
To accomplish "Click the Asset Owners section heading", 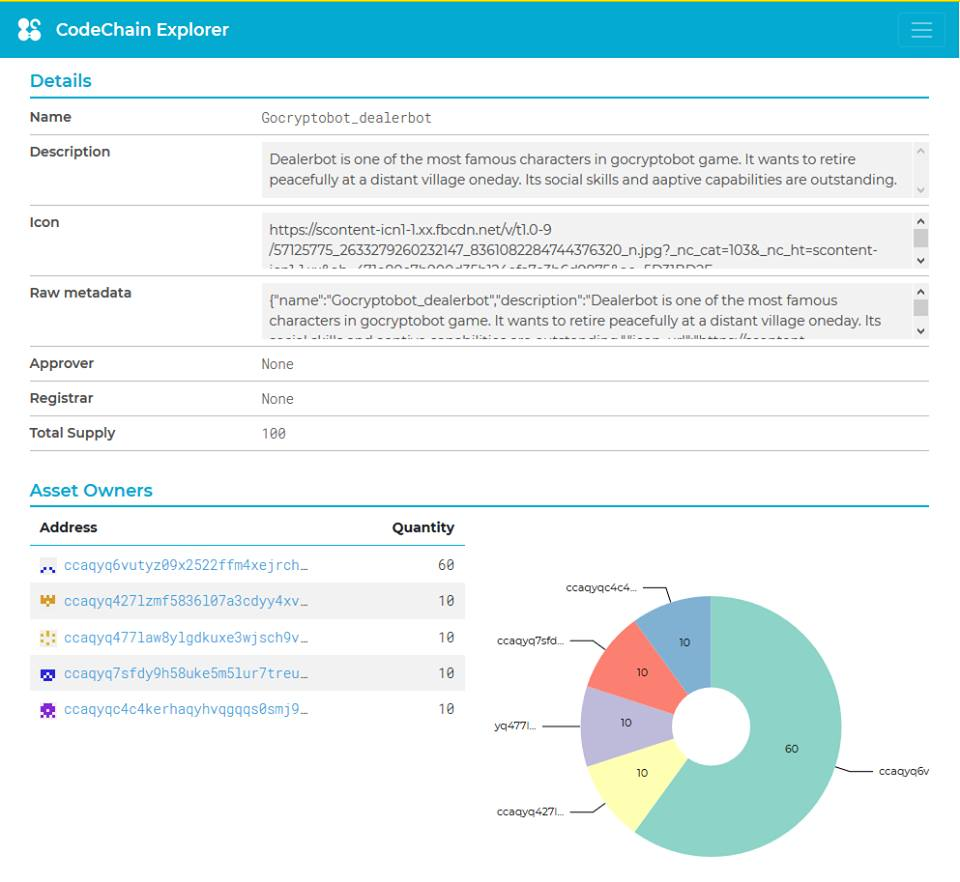I will coord(91,490).
